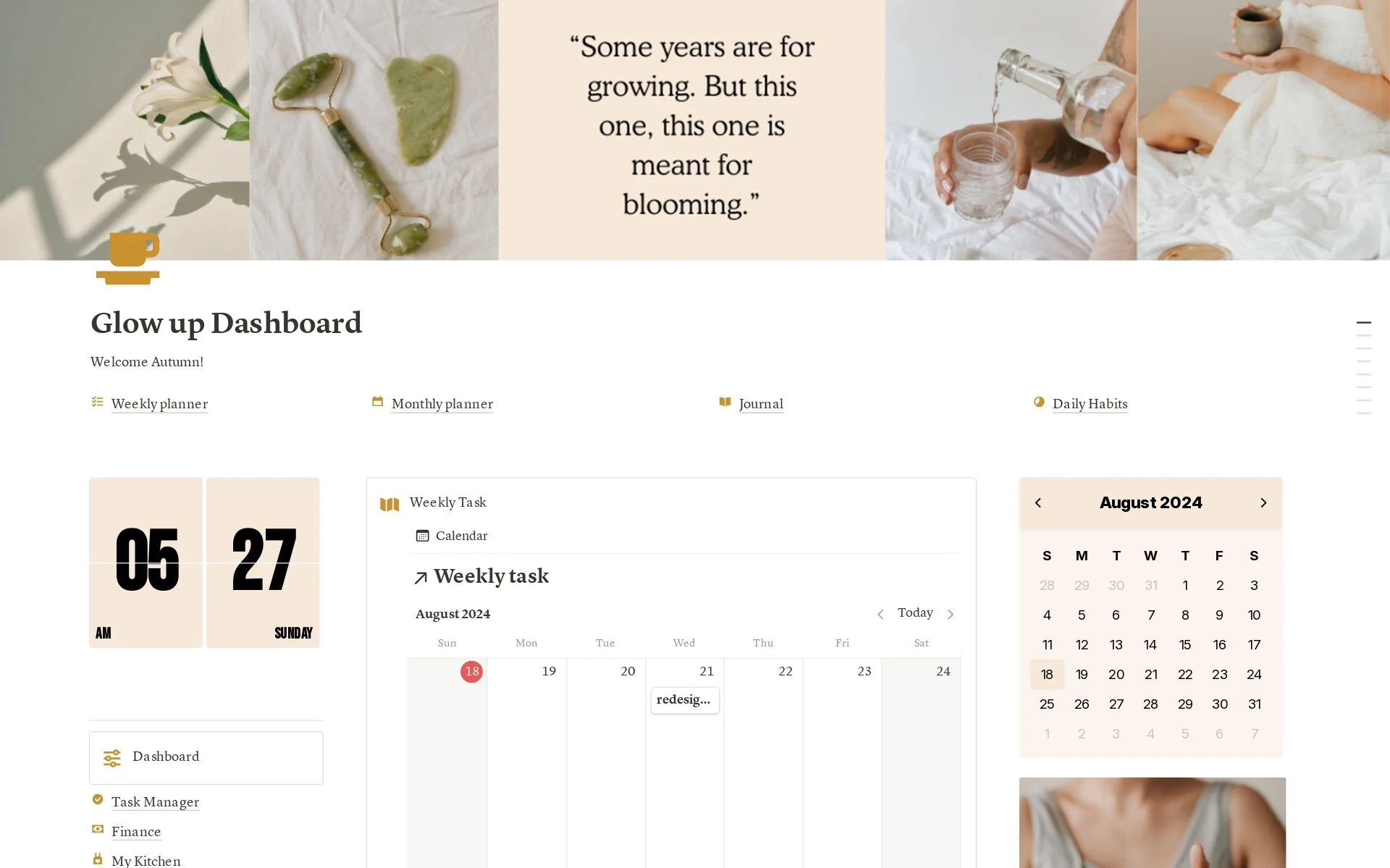Click the Journal book icon

tap(724, 403)
